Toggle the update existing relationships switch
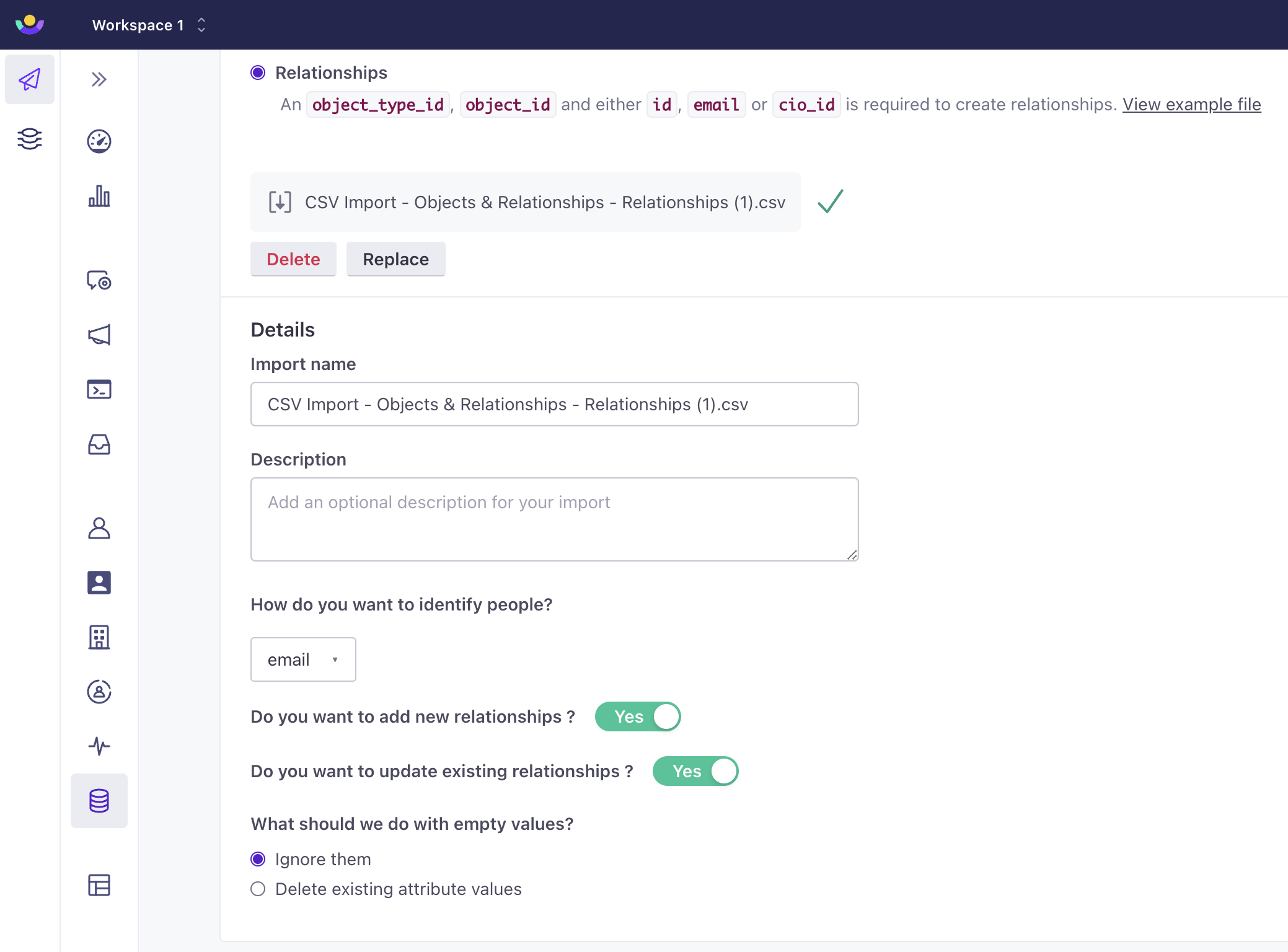The image size is (1288, 952). pos(695,771)
